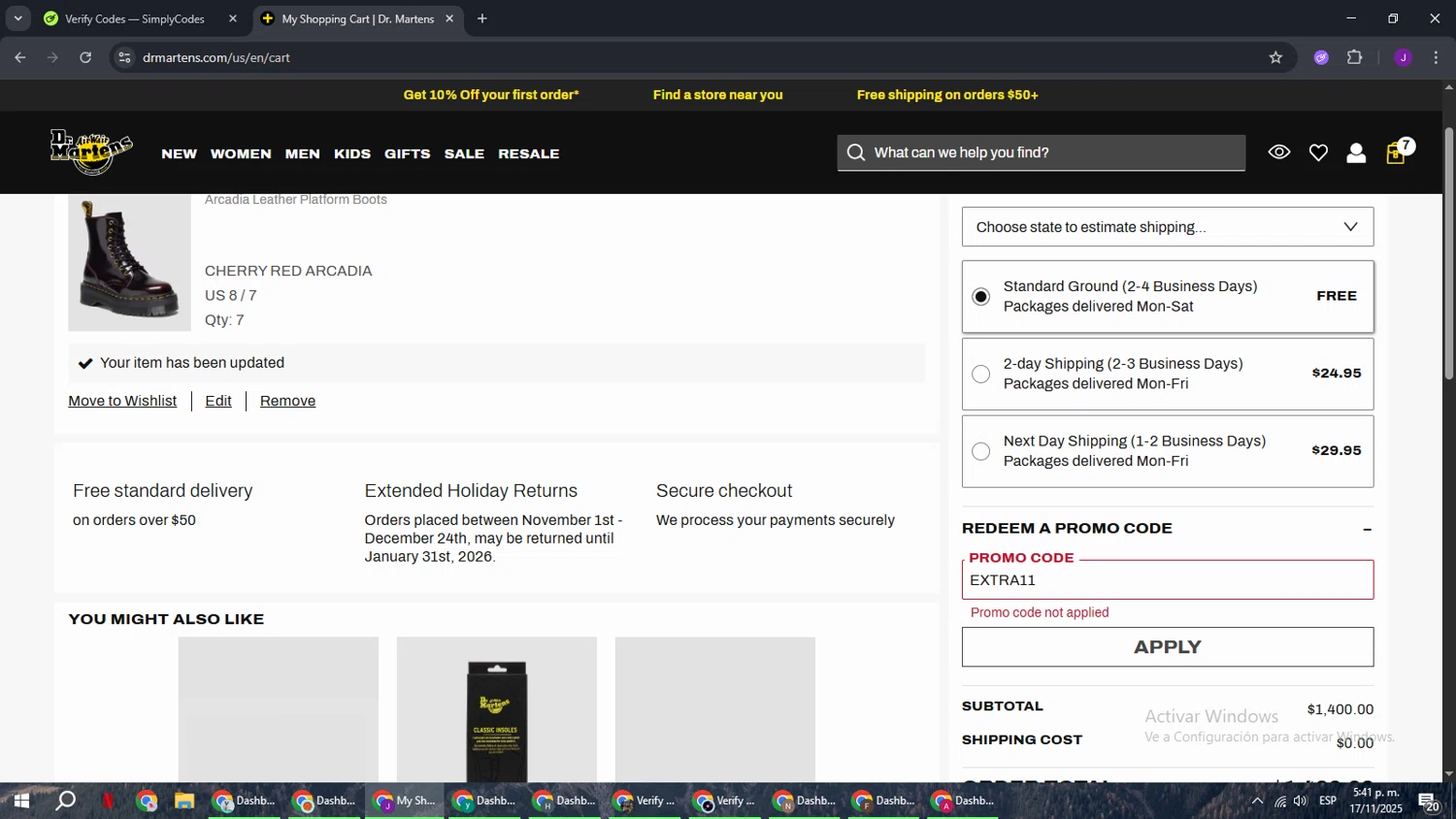Viewport: 1456px width, 819px height.
Task: Close the Verify Codes SimplyCodes tab
Action: click(233, 18)
